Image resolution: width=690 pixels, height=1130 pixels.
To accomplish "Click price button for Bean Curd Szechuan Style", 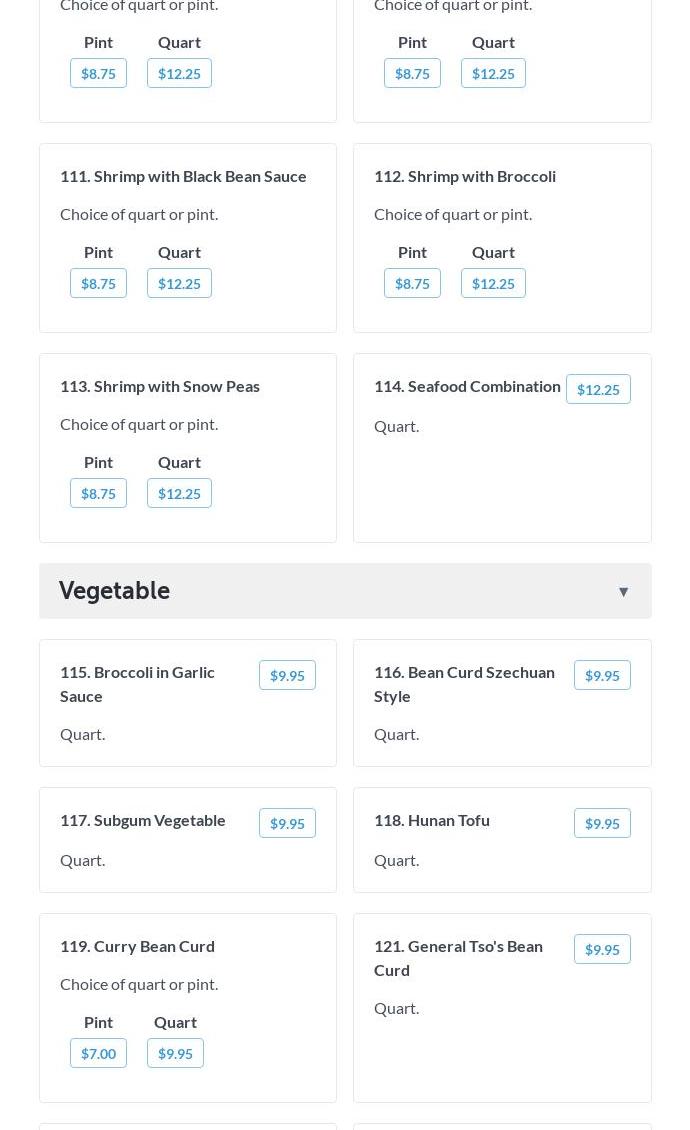I will click(x=602, y=676).
